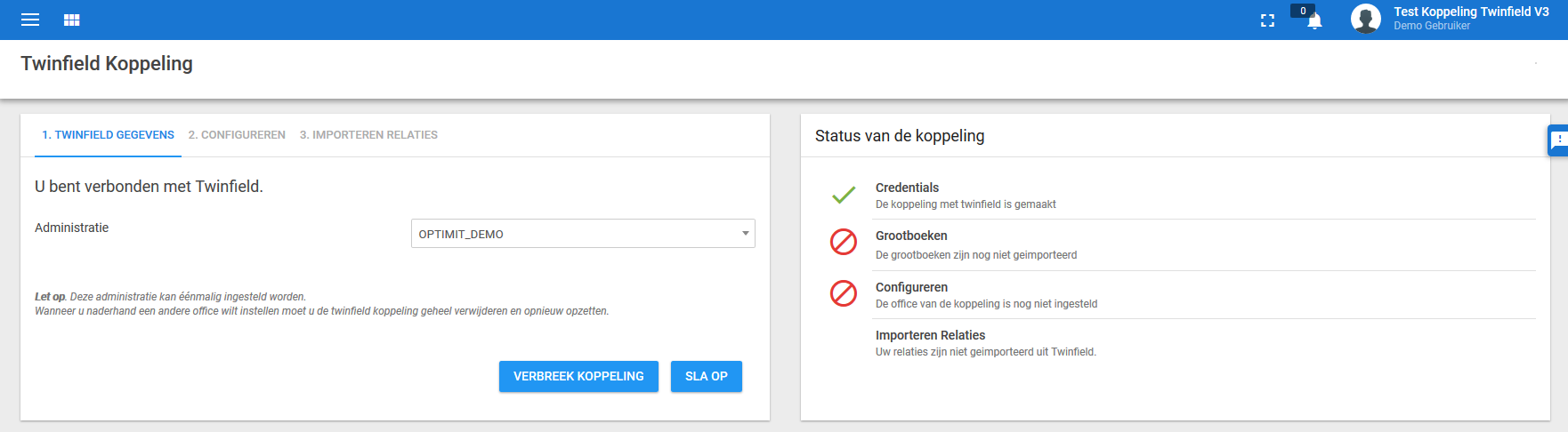The height and width of the screenshot is (432, 1568).
Task: Click the 'Let op' warning note
Action: 321,304
